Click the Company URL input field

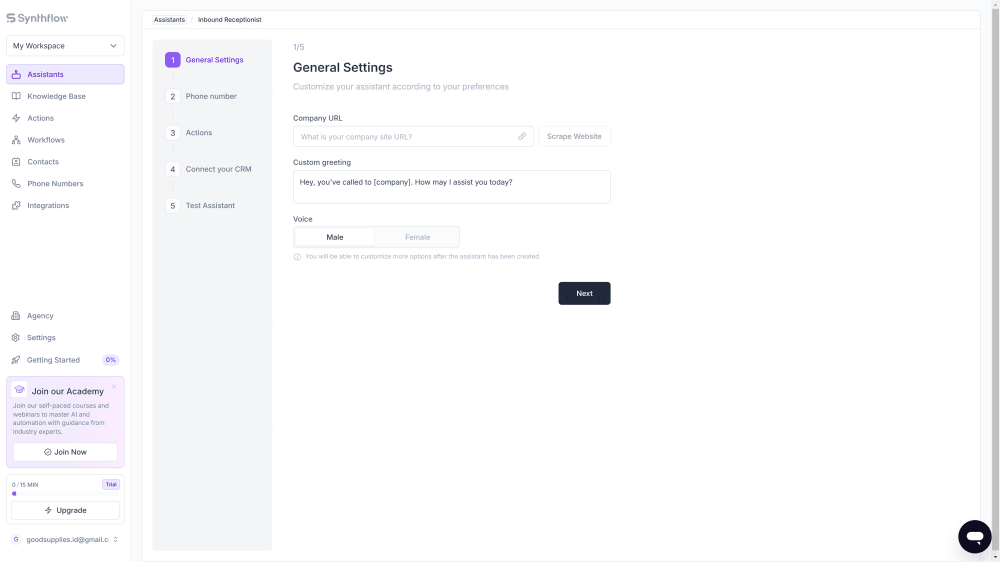[x=413, y=137]
